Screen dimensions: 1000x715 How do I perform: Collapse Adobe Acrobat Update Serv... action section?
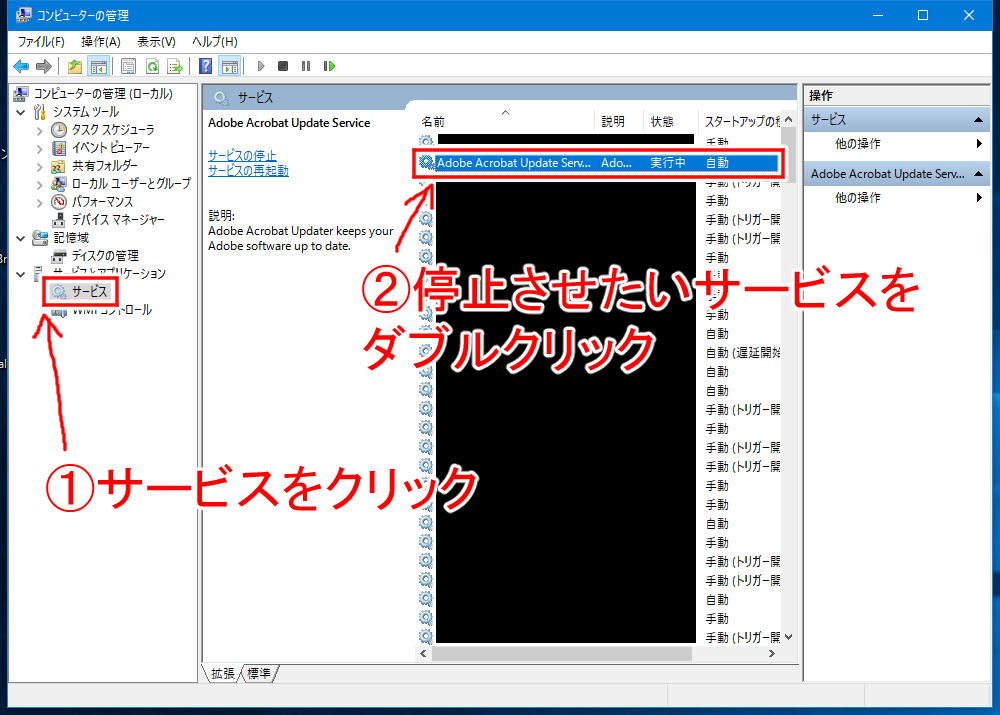(x=978, y=173)
